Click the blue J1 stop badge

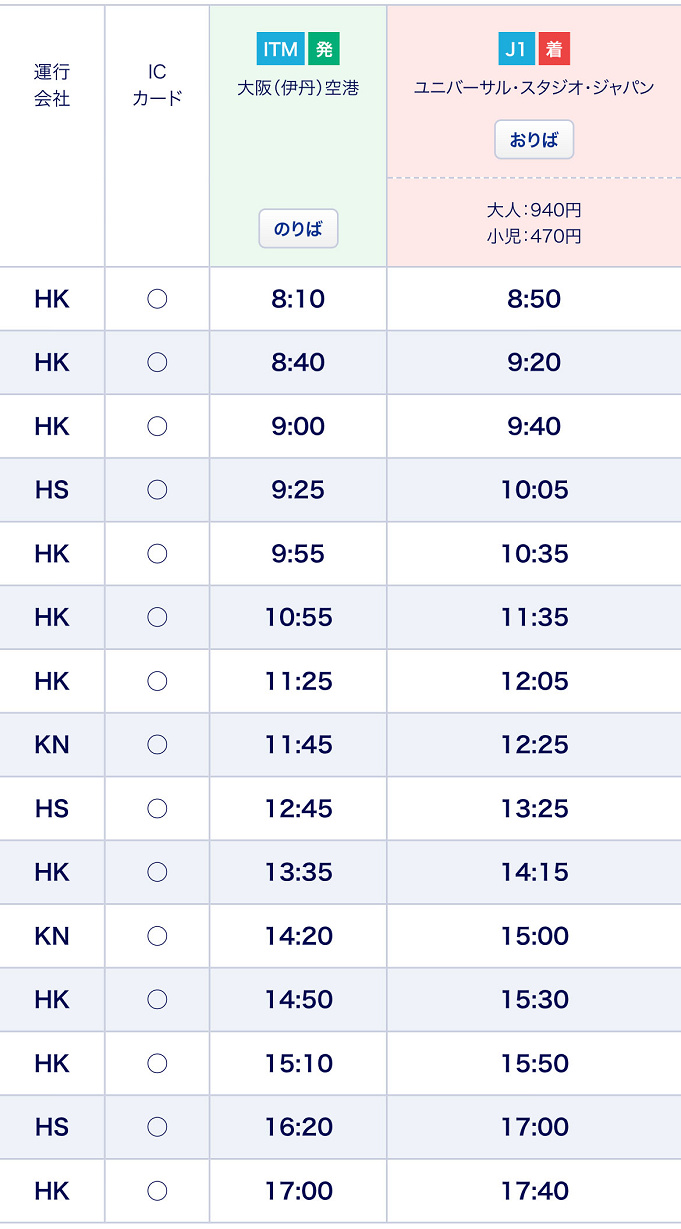(x=517, y=48)
